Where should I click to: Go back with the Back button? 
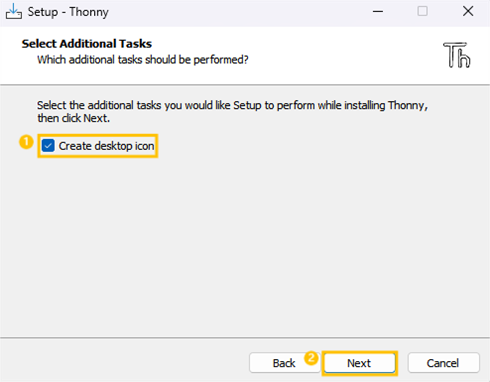(x=284, y=363)
